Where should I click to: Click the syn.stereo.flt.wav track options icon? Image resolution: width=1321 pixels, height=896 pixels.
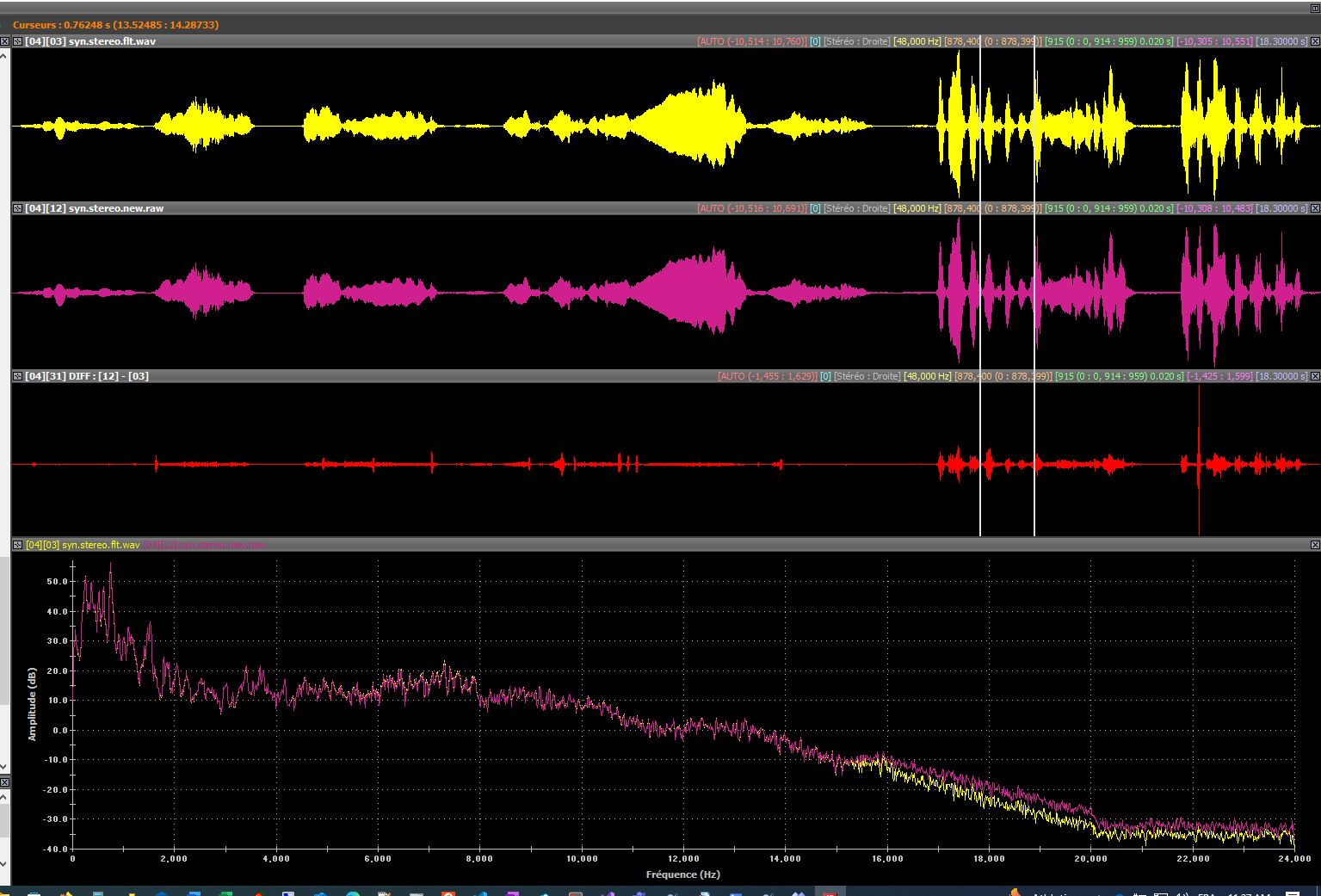(x=17, y=41)
